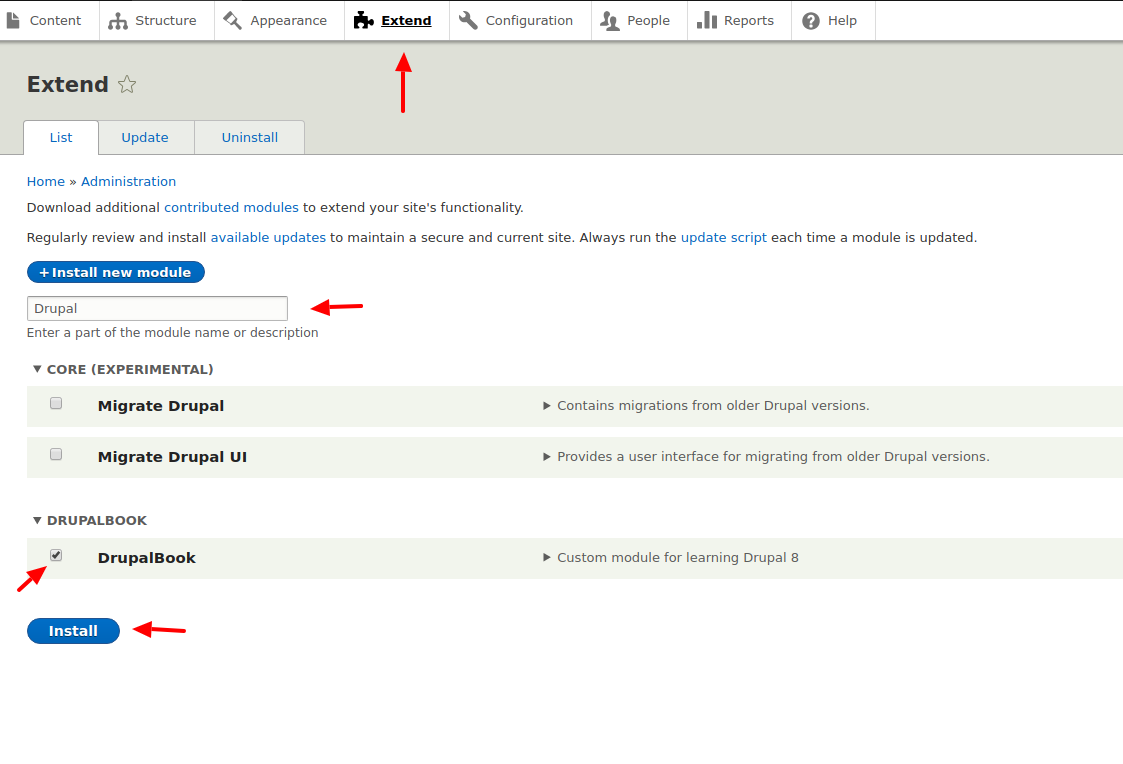This screenshot has height=764, width=1123.
Task: Click the Extend puzzle piece icon
Action: [x=364, y=21]
